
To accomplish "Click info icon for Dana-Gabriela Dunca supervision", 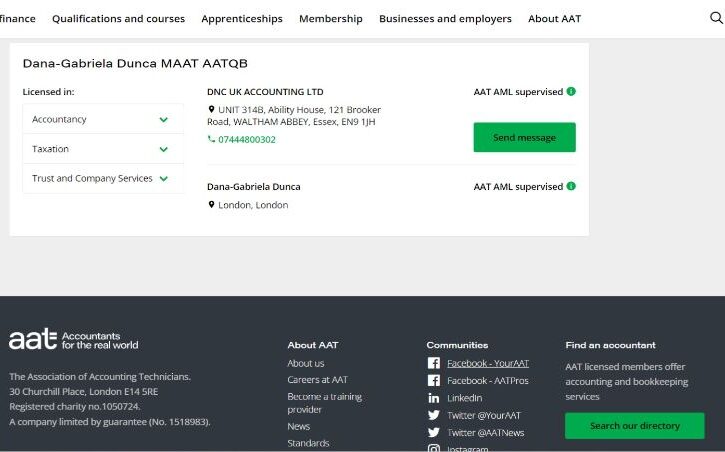I will [x=571, y=187].
